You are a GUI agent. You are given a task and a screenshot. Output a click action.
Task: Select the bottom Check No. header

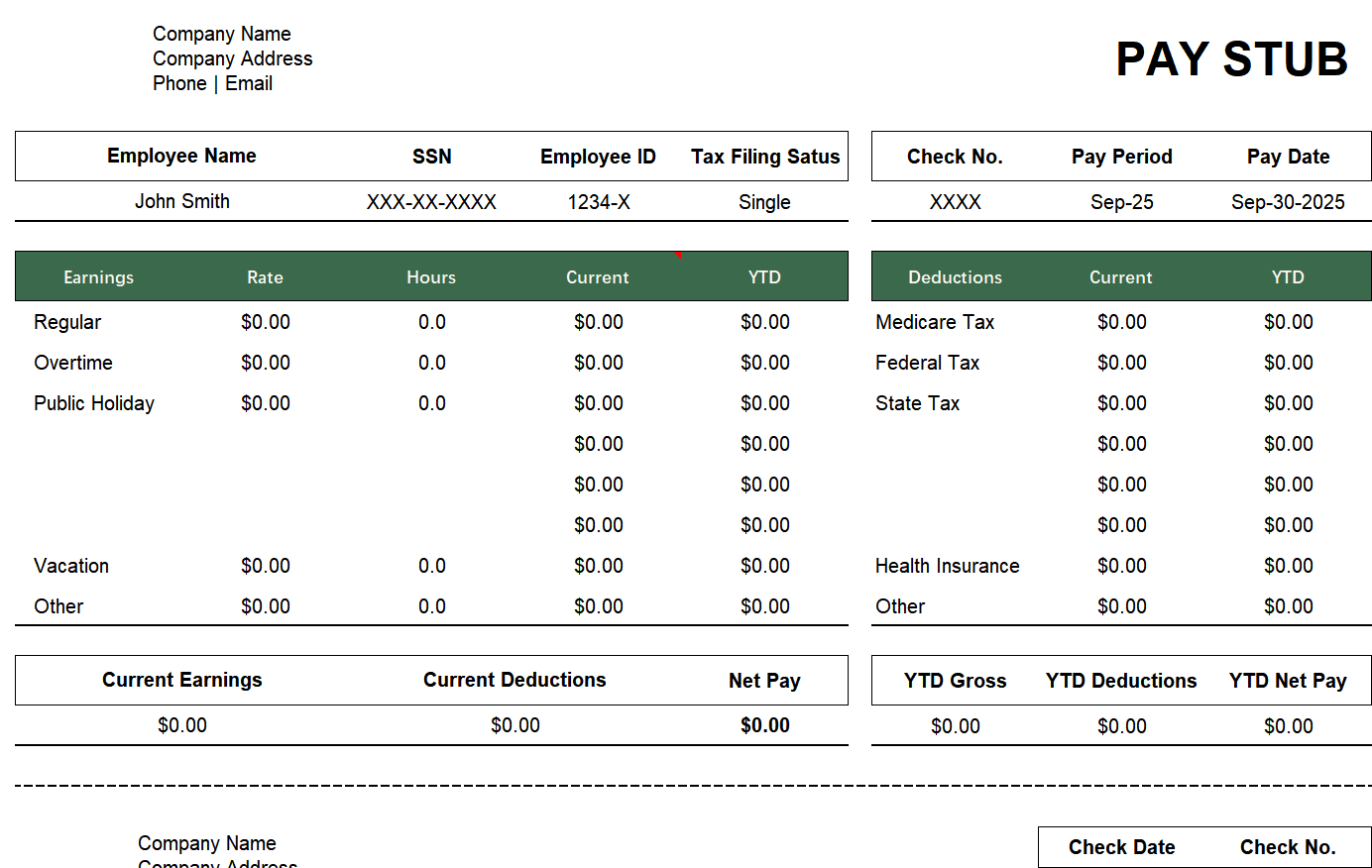(x=1288, y=847)
